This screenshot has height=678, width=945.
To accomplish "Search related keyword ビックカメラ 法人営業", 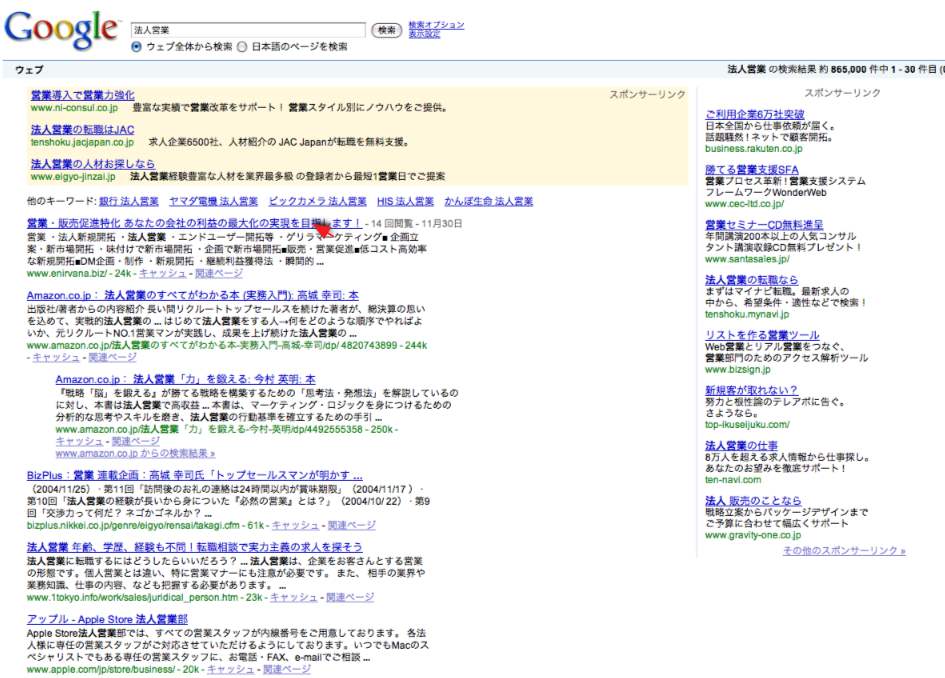I will [x=318, y=201].
